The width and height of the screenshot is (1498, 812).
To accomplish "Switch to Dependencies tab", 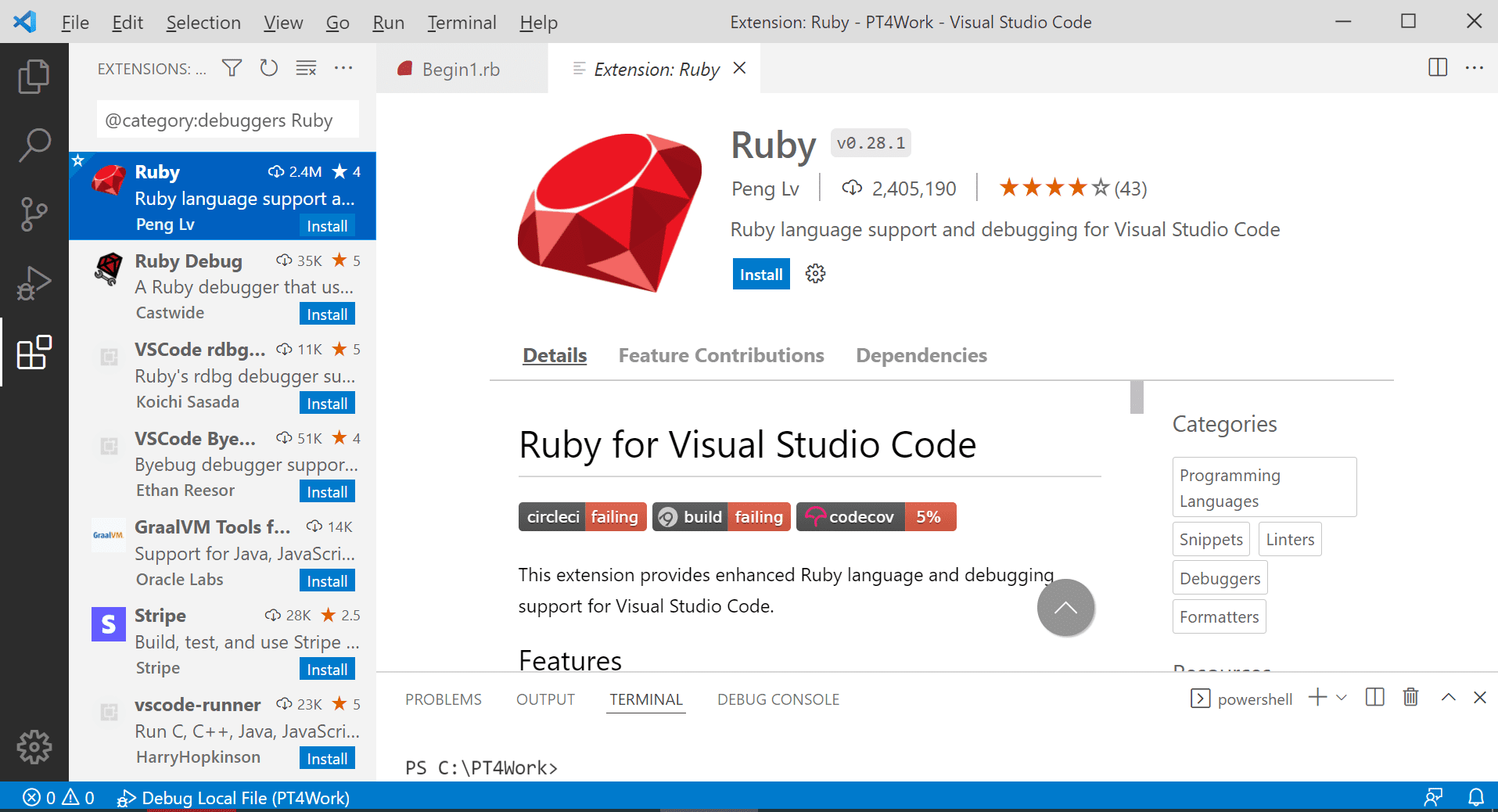I will pos(921,355).
